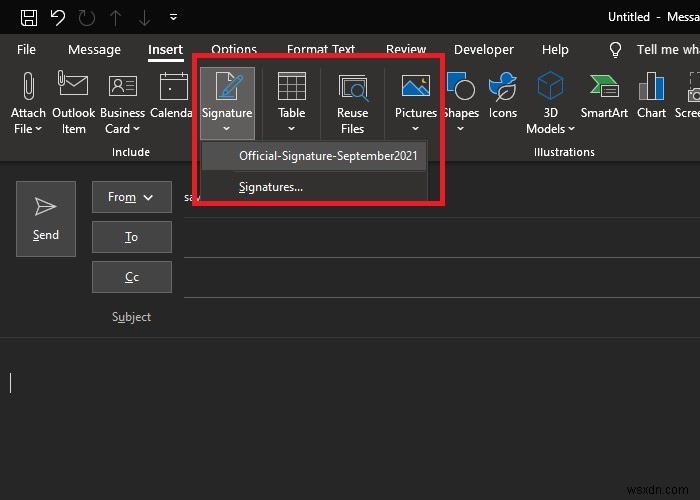This screenshot has width=700, height=500.
Task: Expand the Shapes dropdown arrow
Action: 460,129
